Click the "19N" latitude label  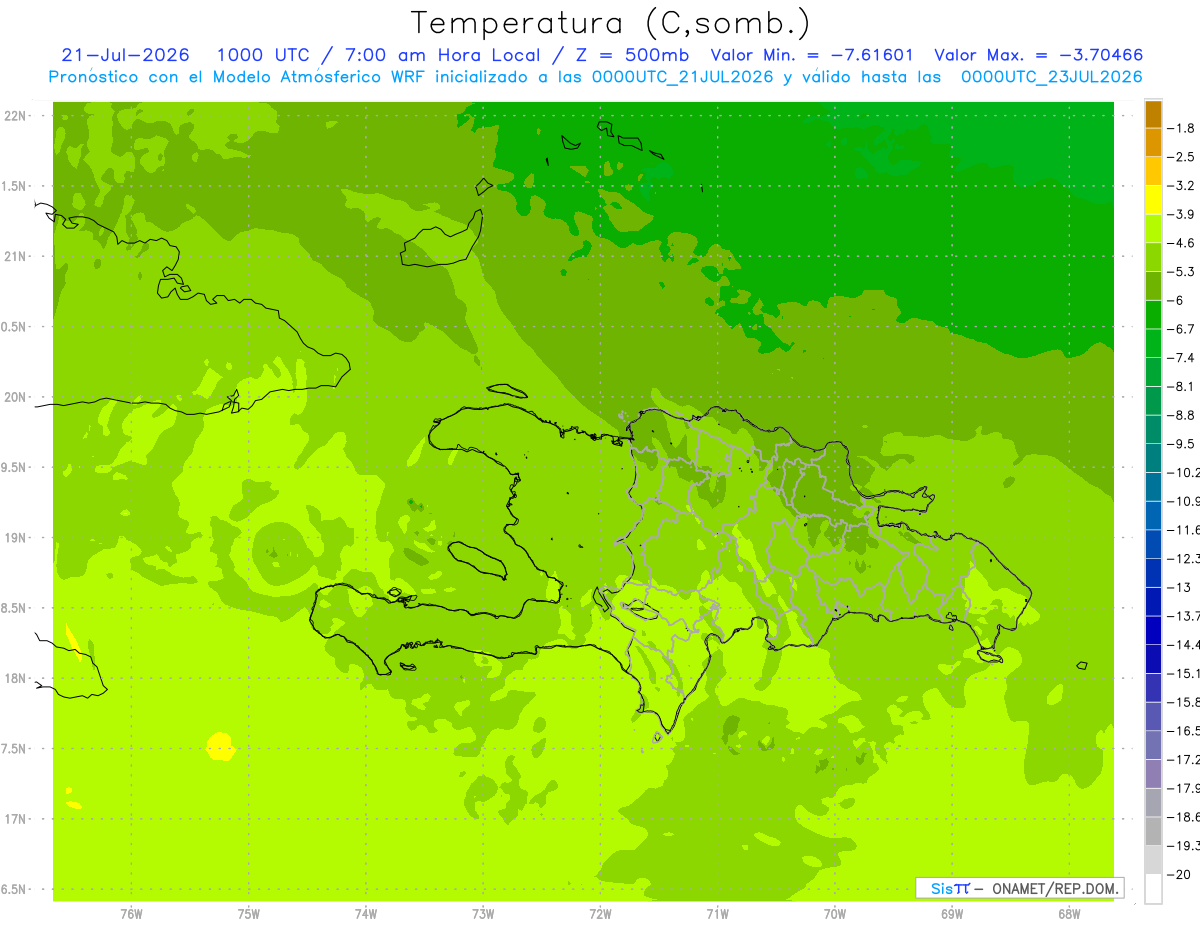point(16,538)
